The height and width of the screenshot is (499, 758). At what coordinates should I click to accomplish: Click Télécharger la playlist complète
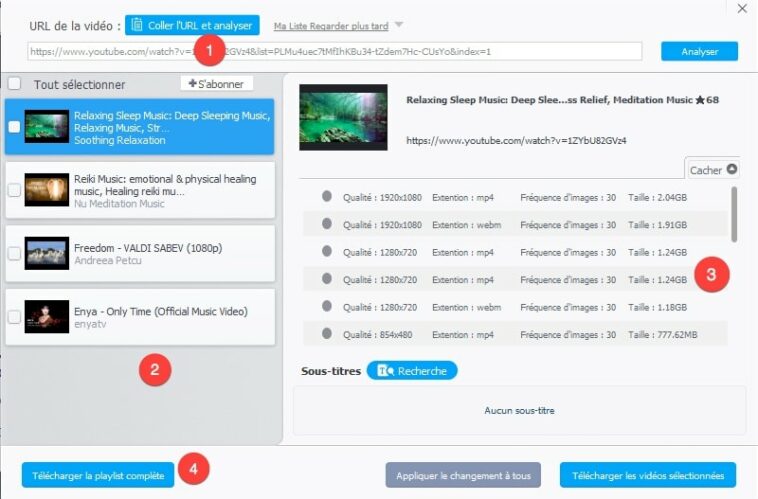click(x=97, y=475)
